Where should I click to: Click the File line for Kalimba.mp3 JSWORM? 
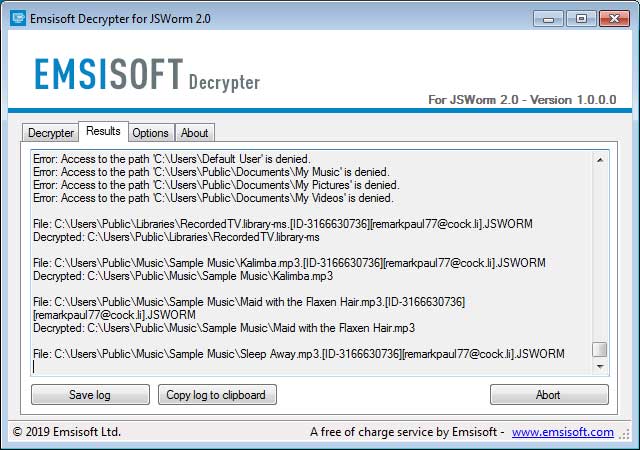click(289, 263)
